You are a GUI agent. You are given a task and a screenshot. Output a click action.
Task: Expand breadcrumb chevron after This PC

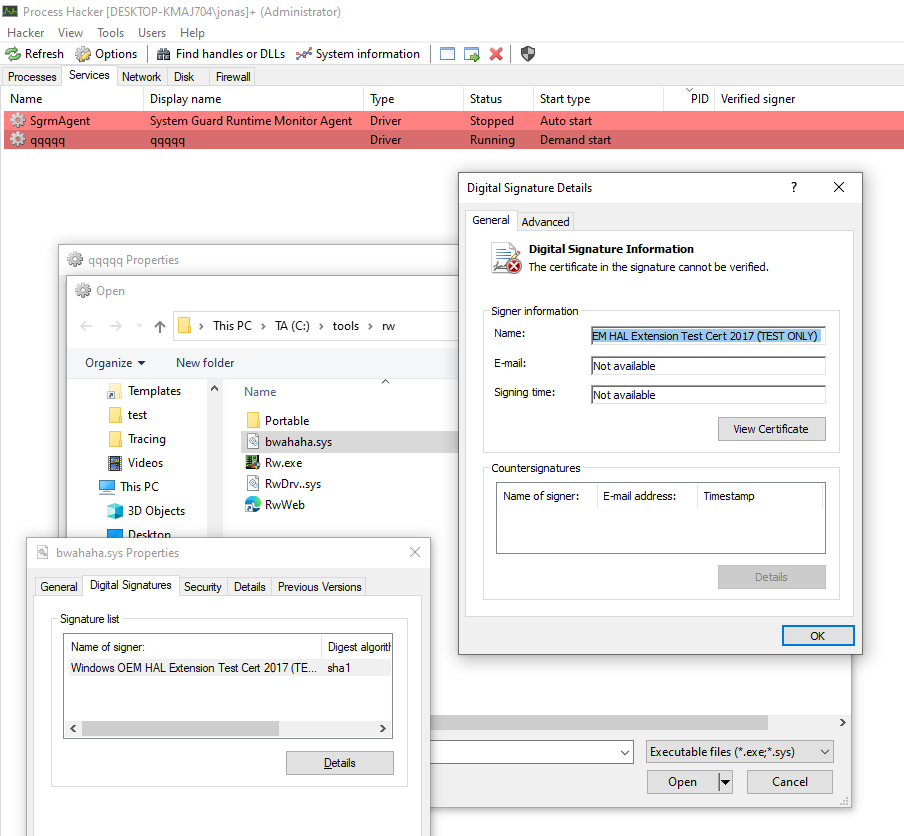[x=263, y=326]
